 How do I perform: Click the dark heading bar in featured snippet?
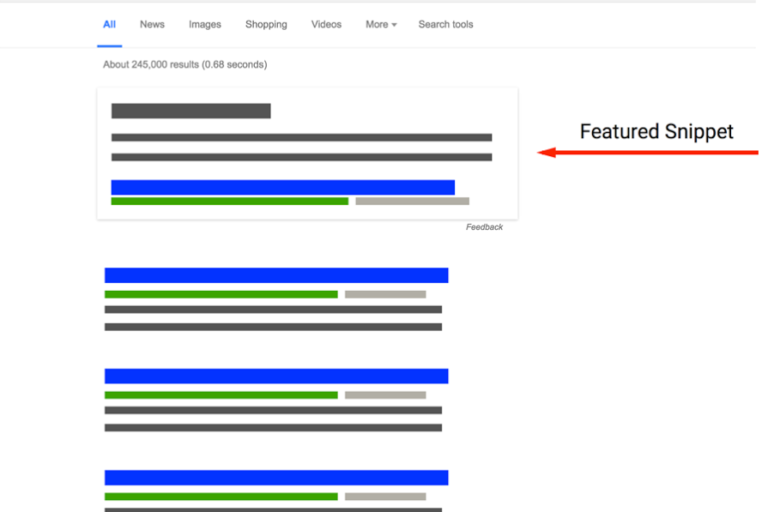(190, 111)
